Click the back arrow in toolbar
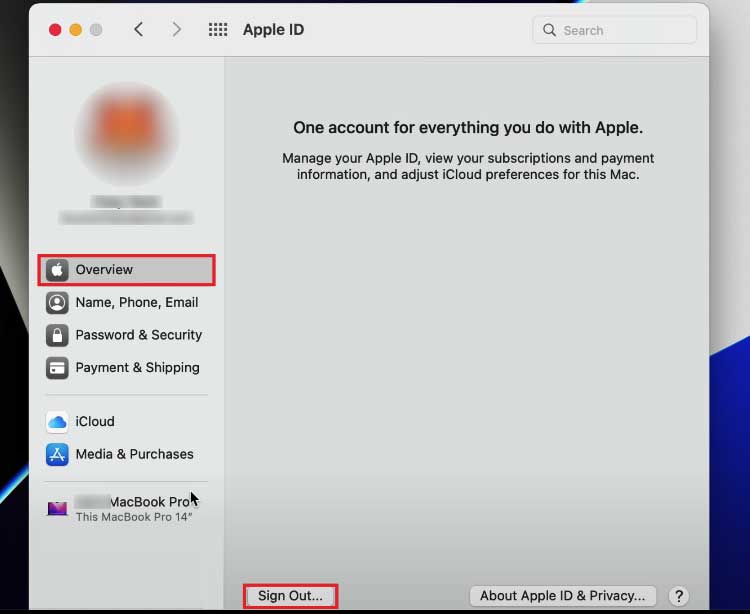 point(138,30)
